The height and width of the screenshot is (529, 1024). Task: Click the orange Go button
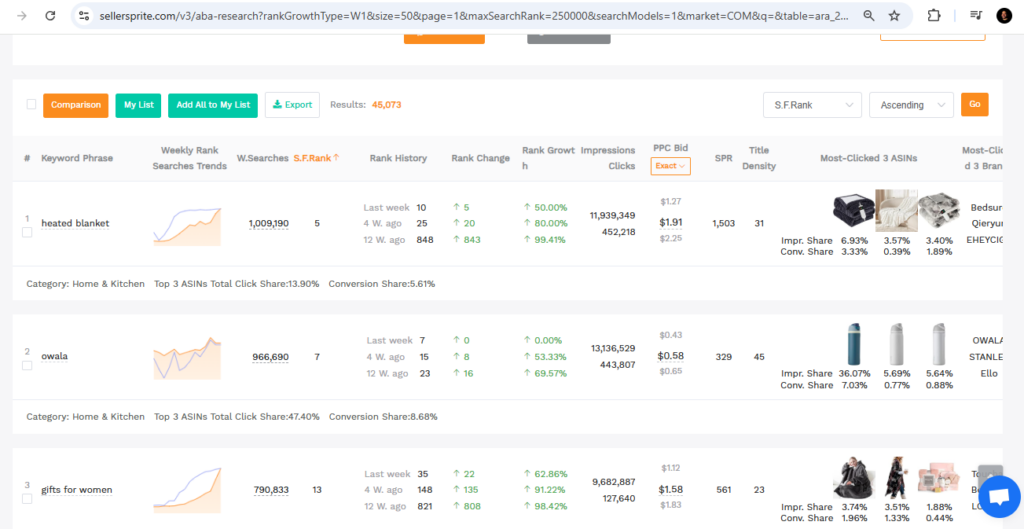974,104
